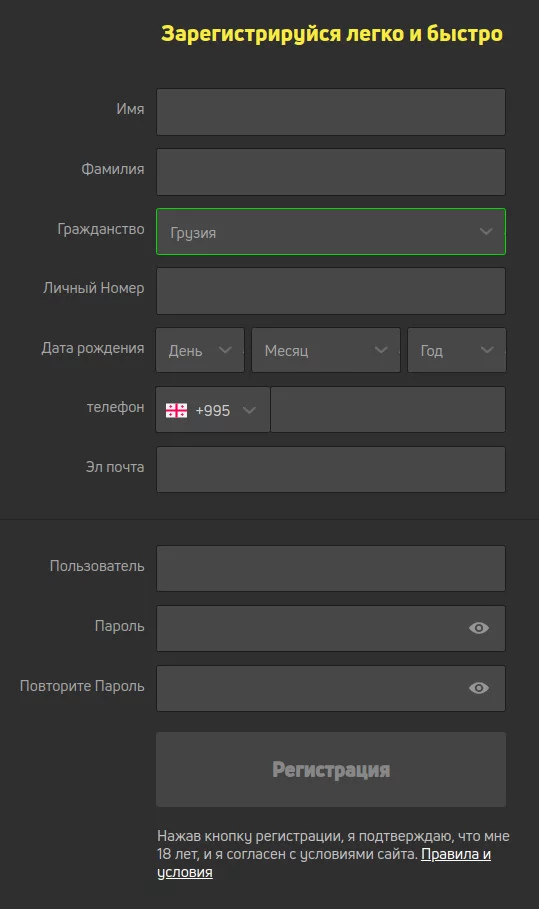Click the chevron arrow in Гражданство field
The height and width of the screenshot is (909, 539).
pyautogui.click(x=486, y=231)
